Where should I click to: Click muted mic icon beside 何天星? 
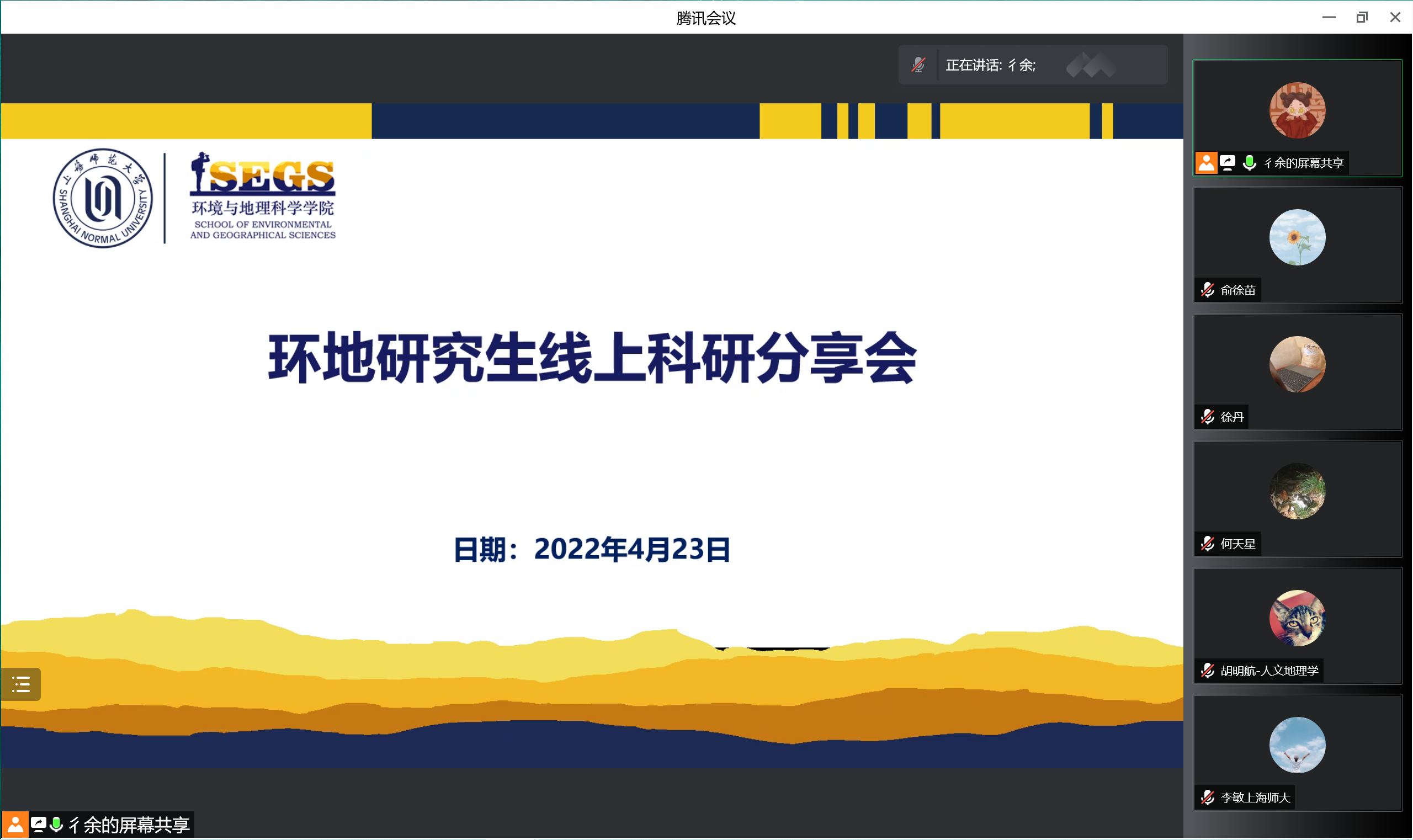1208,544
